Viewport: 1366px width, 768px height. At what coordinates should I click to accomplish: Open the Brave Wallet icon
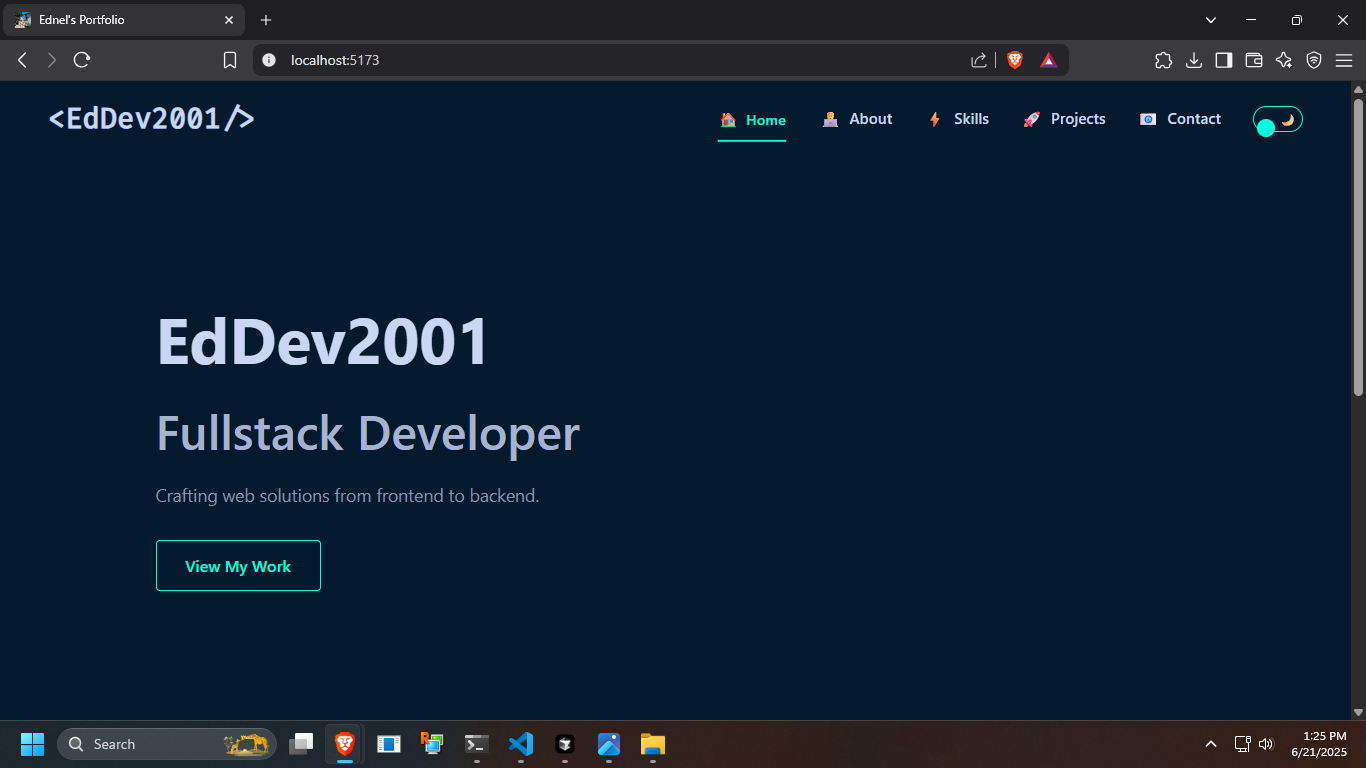[x=1253, y=60]
